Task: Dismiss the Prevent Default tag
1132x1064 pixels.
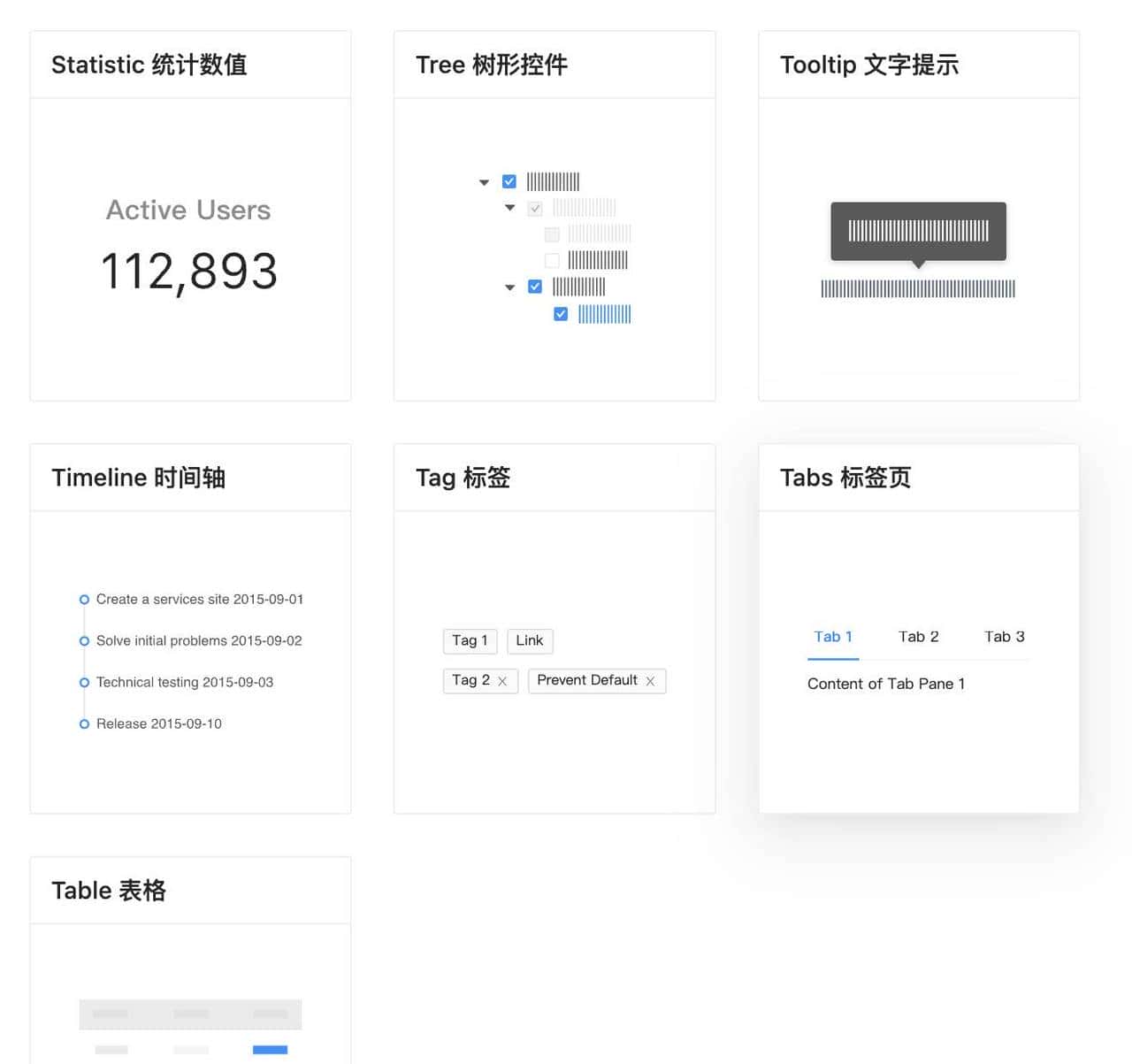Action: (x=651, y=681)
